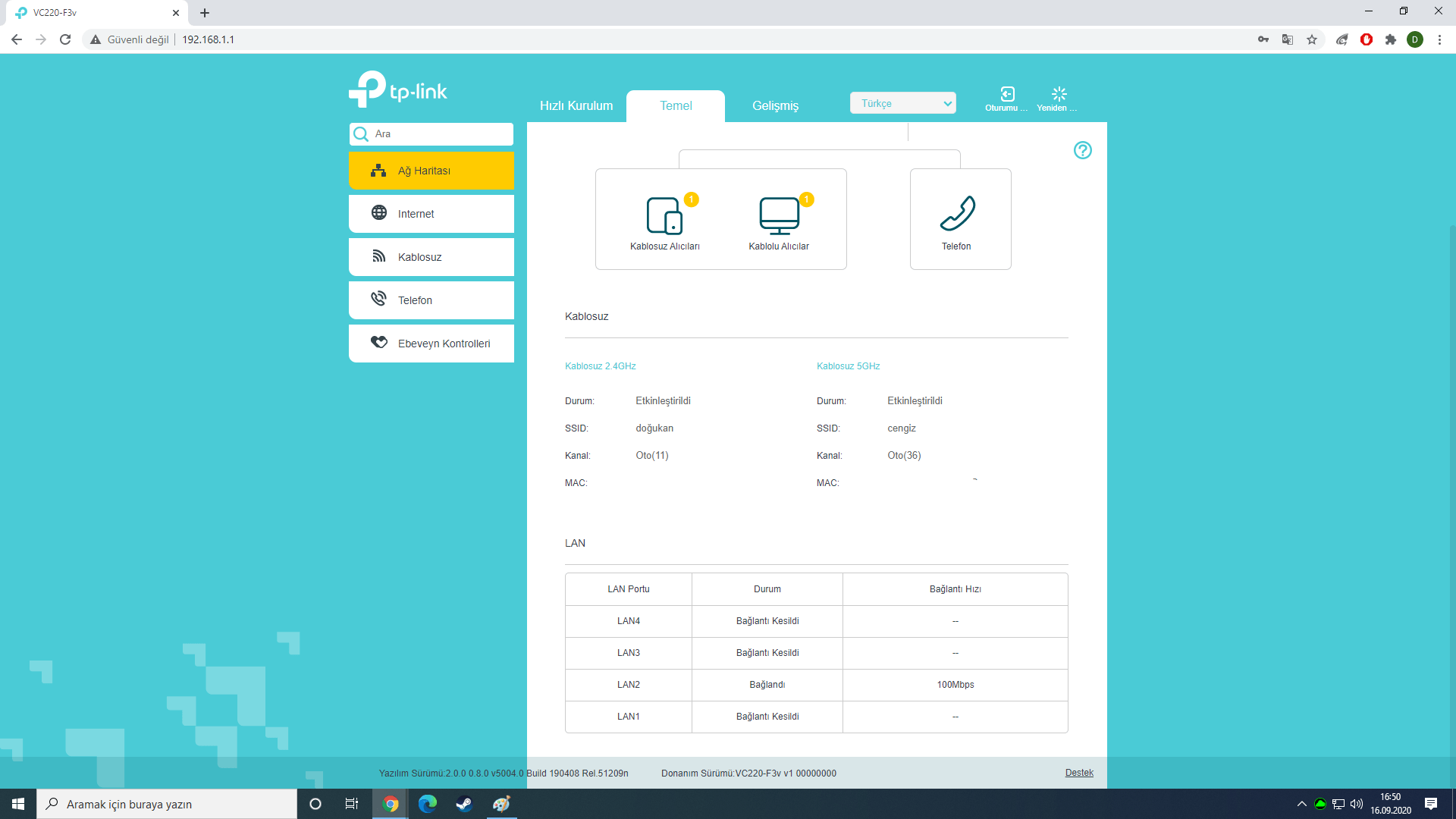The height and width of the screenshot is (819, 1456).
Task: Click the Ara search input field
Action: [440, 134]
